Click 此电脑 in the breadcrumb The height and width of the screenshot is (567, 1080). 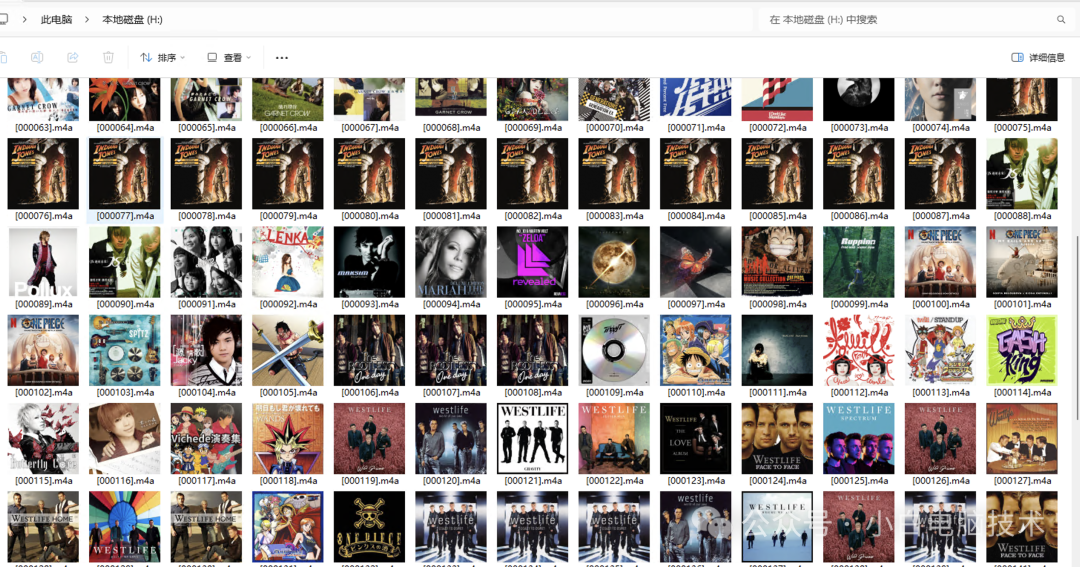(x=56, y=20)
